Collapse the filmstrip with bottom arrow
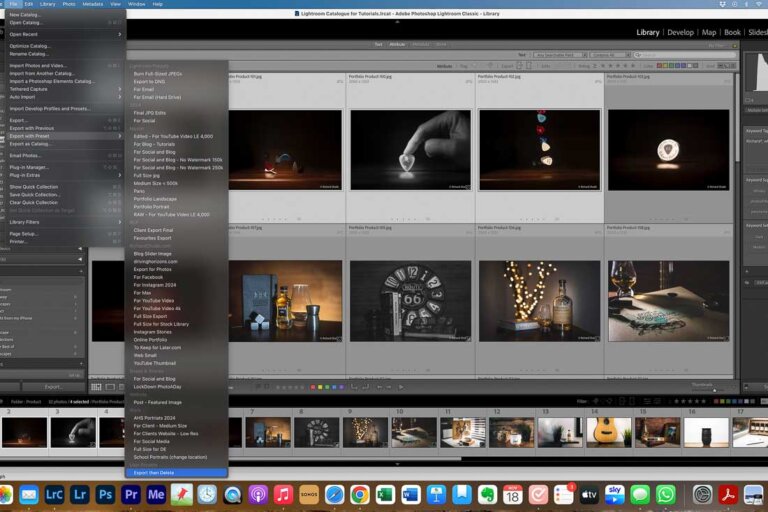This screenshot has height=512, width=768. coord(397,464)
